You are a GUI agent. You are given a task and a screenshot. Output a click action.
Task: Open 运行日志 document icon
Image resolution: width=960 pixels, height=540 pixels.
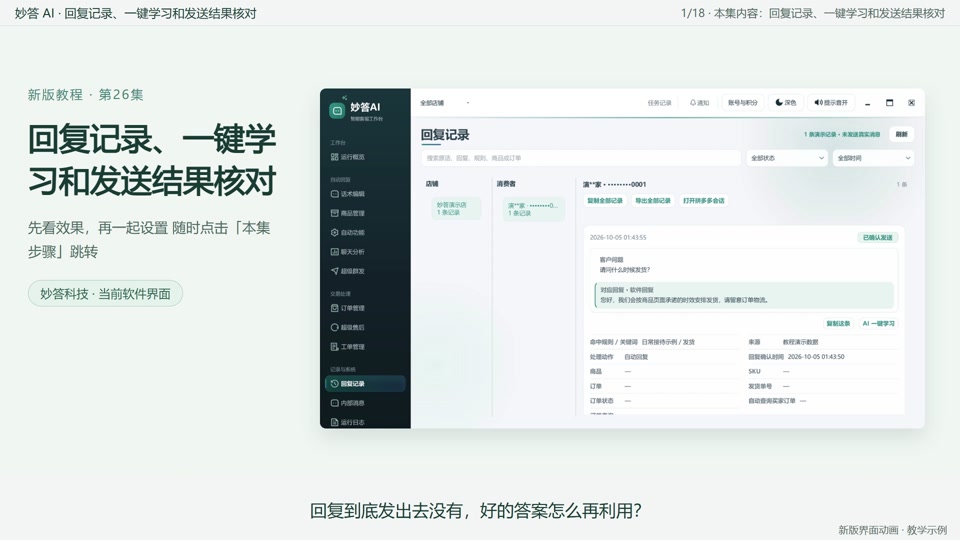tap(334, 422)
